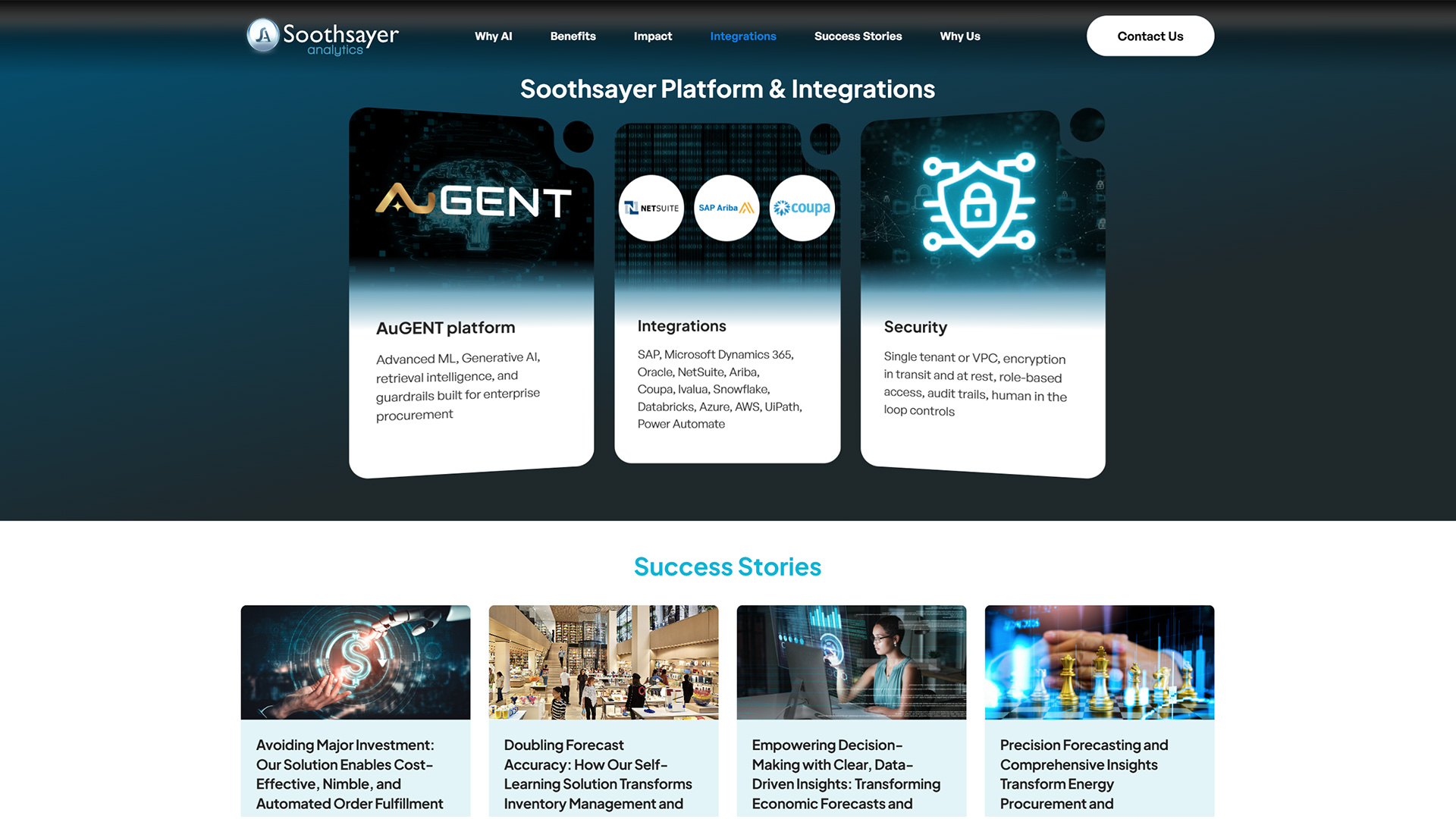Navigate to Success Stories in header

click(858, 36)
